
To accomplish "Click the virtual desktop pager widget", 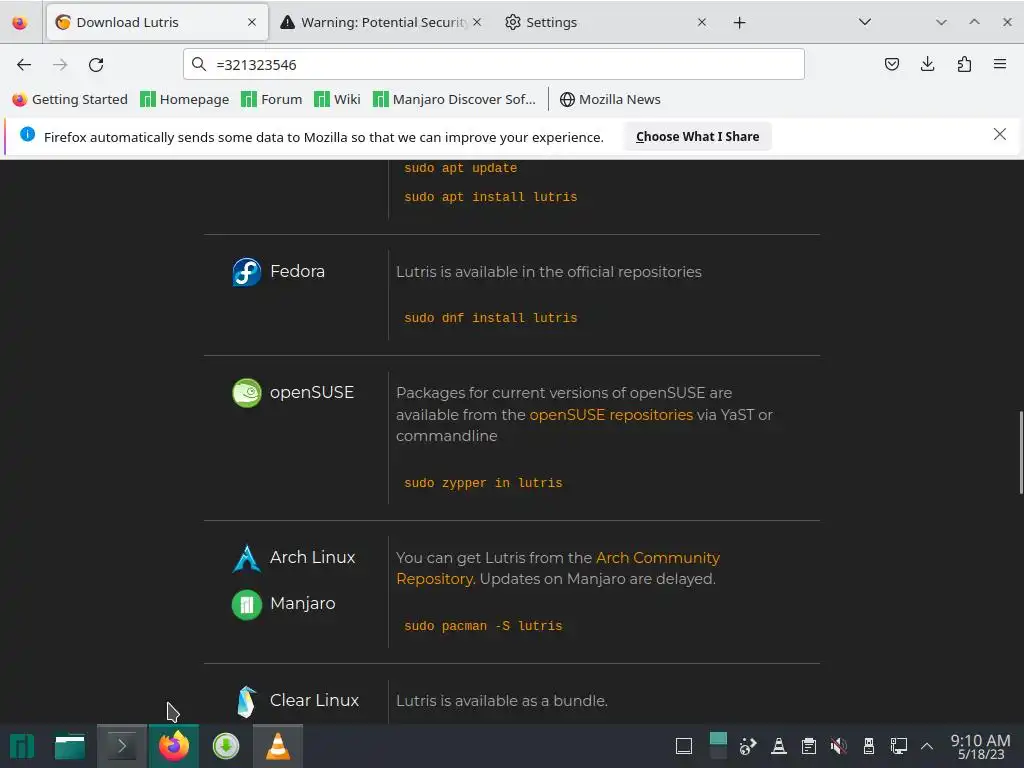I will click(718, 746).
